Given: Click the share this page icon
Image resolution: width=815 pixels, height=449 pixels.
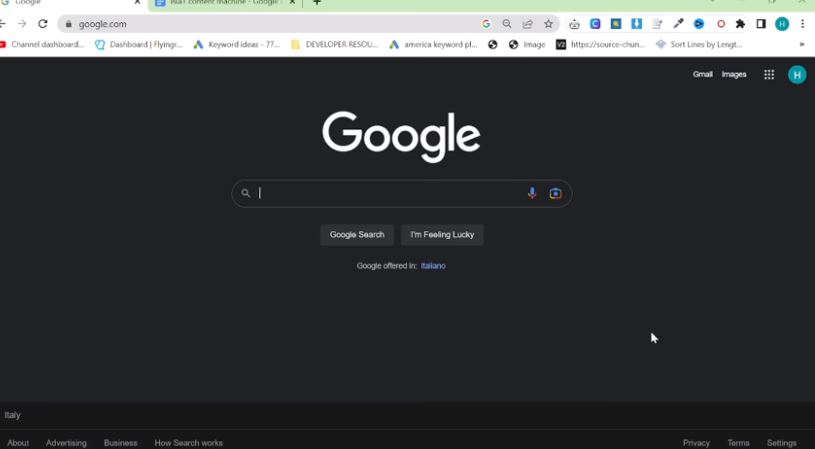Looking at the screenshot, I should coord(528,24).
